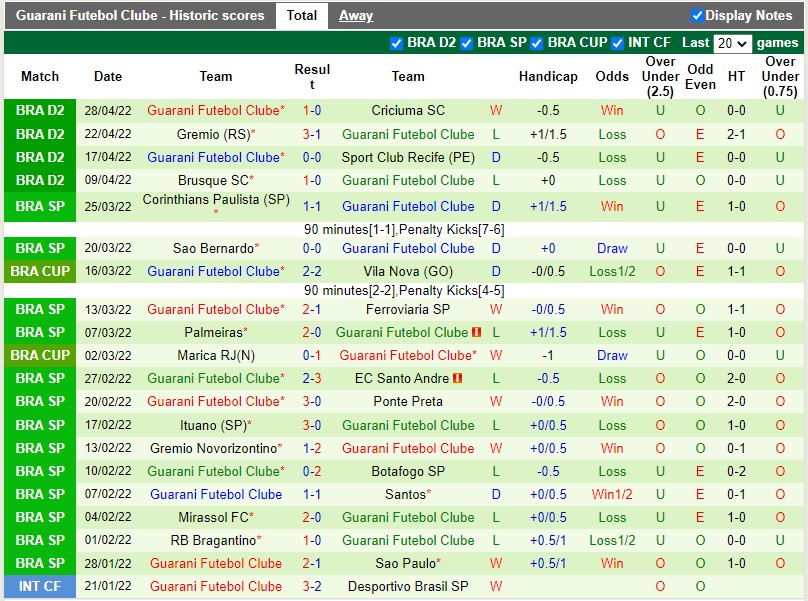The width and height of the screenshot is (808, 601).
Task: Open Corinthians Paulista (SP) team link
Action: (x=216, y=199)
